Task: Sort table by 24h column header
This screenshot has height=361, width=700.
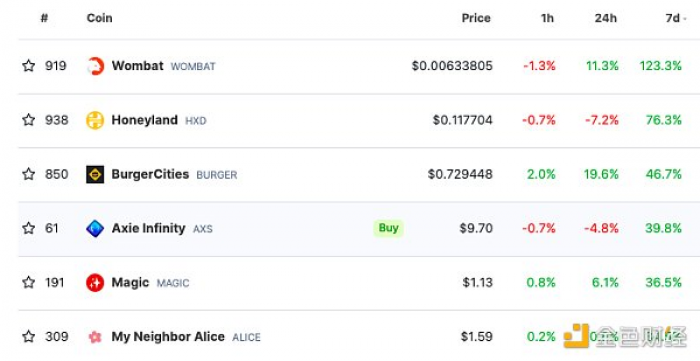Action: pyautogui.click(x=606, y=18)
